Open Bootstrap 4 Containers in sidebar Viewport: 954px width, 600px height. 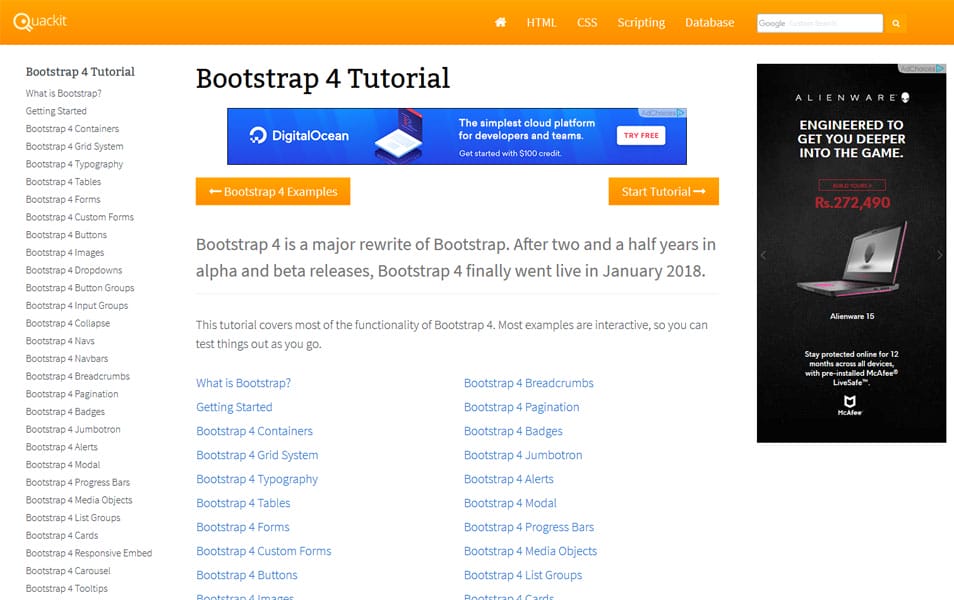tap(72, 128)
